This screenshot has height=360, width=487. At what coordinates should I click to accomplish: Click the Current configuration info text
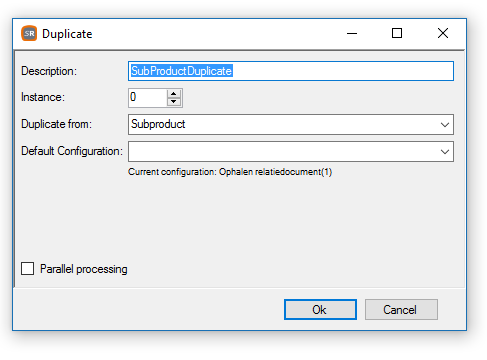230,172
